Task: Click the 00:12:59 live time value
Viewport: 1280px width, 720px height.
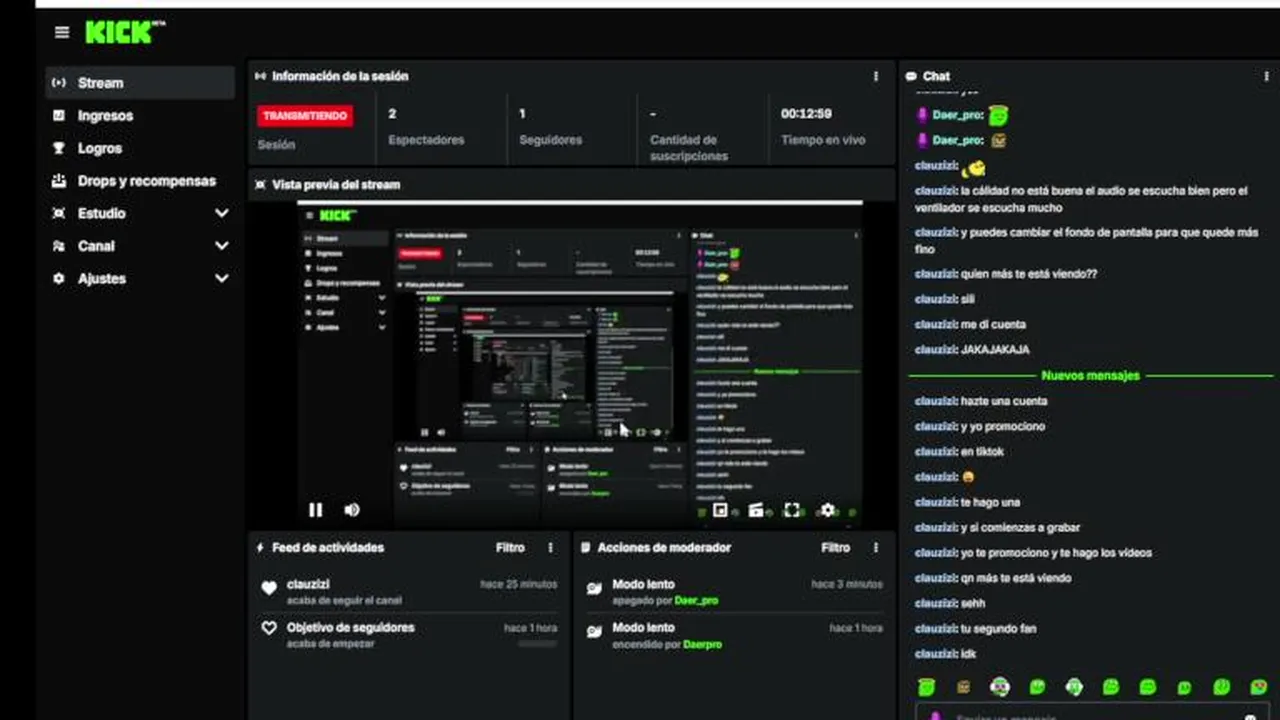Action: click(806, 114)
